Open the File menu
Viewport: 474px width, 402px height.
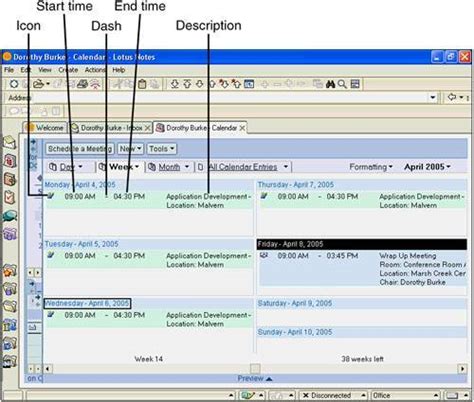coord(9,70)
